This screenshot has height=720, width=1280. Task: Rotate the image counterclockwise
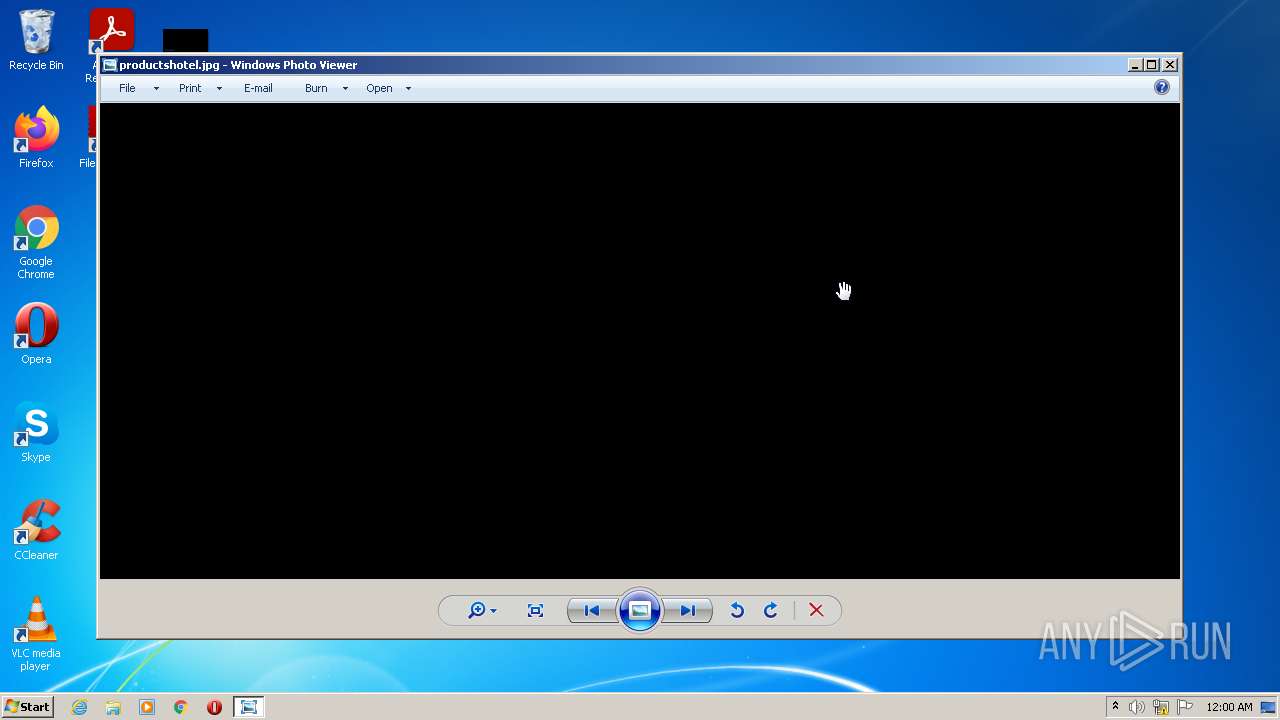(737, 610)
